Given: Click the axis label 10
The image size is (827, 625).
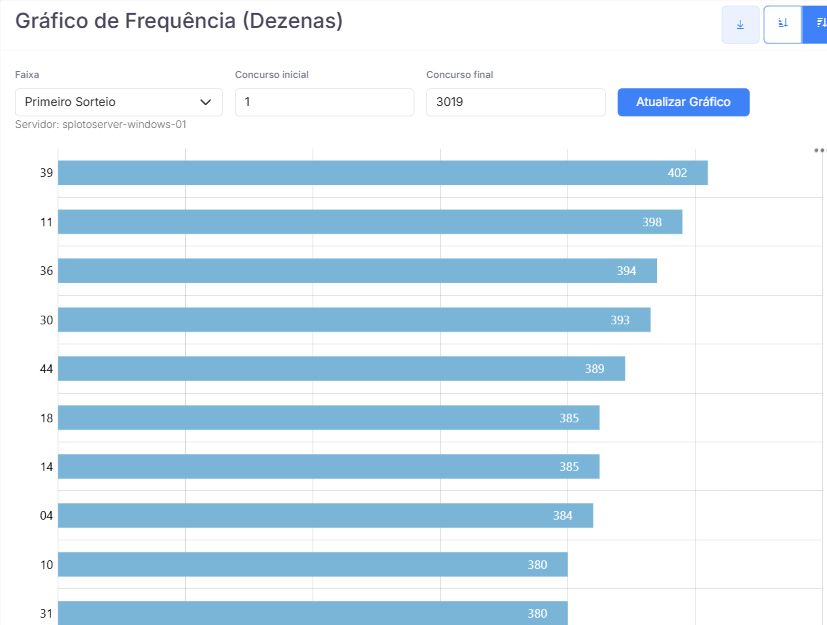Looking at the screenshot, I should [x=46, y=564].
